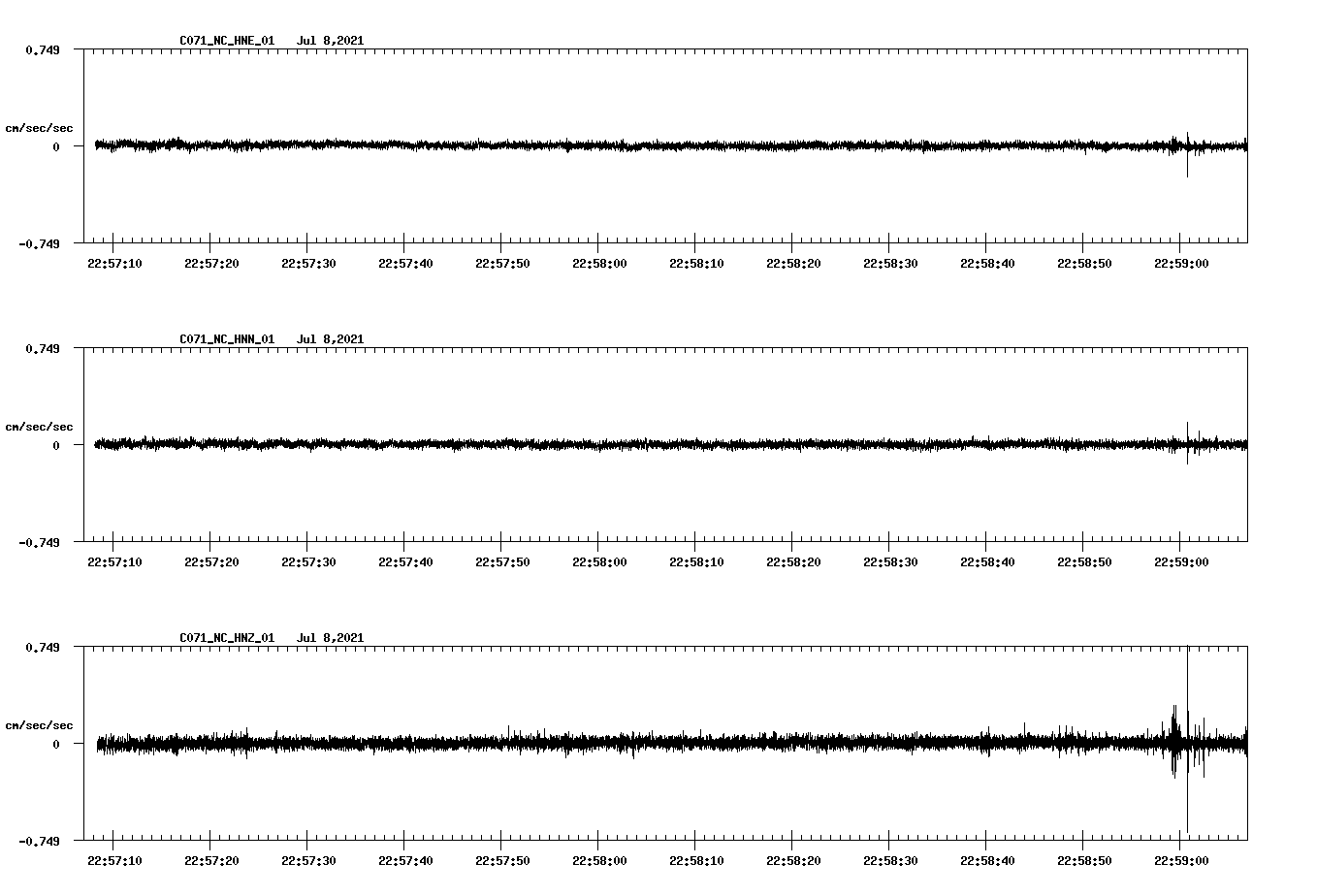Click the 22:58:30 tick label on HNE plot
Screen dimensions: 1317x896
pyautogui.click(x=890, y=263)
